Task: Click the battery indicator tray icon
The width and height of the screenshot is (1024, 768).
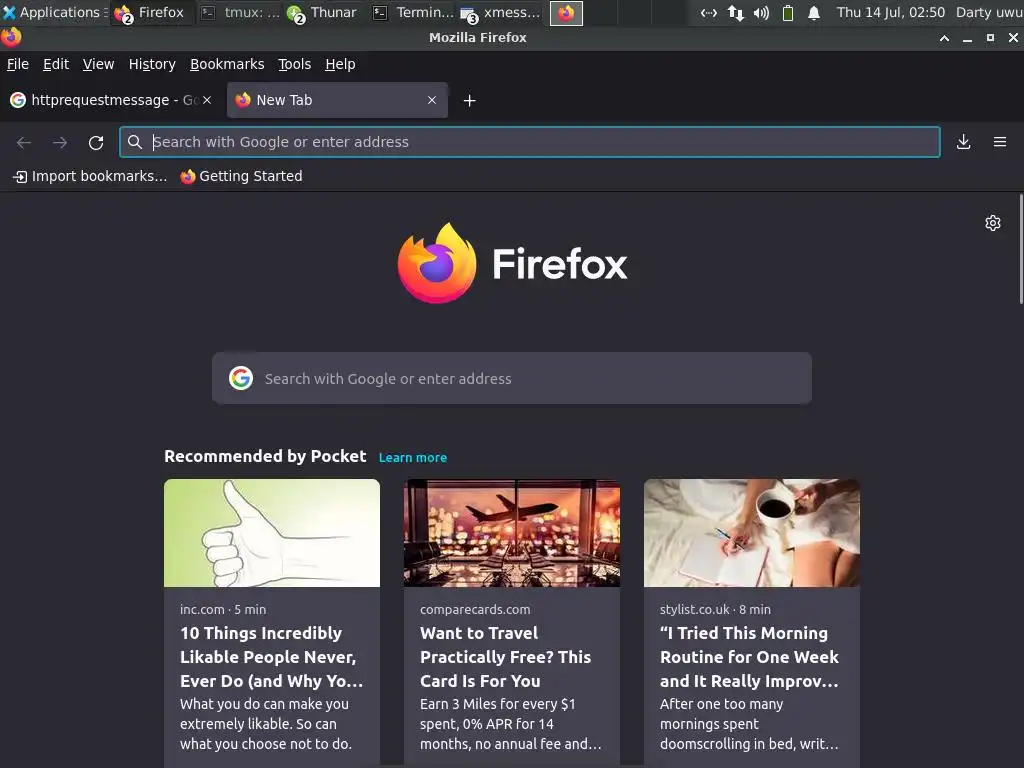Action: coord(788,12)
